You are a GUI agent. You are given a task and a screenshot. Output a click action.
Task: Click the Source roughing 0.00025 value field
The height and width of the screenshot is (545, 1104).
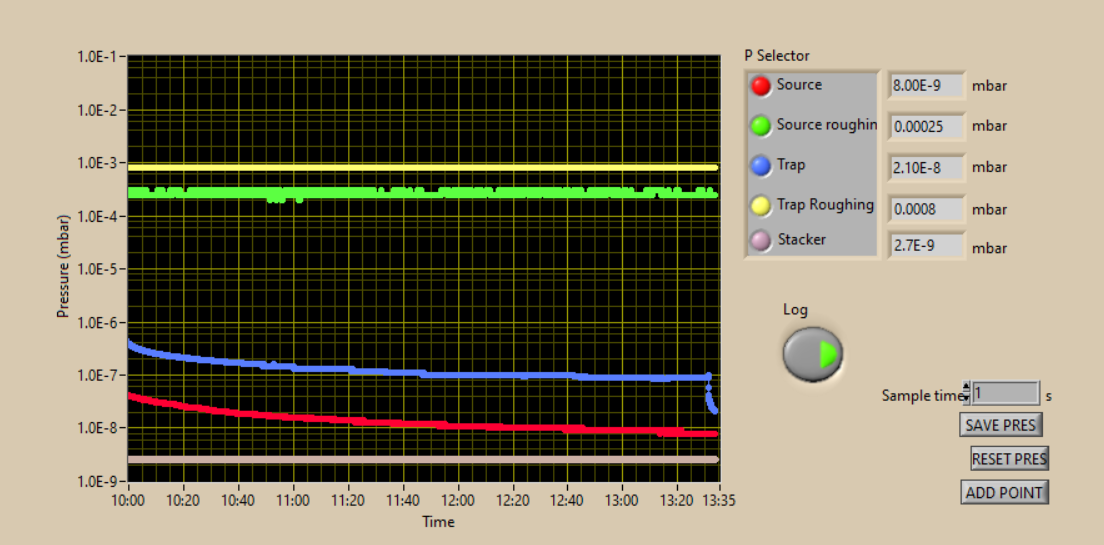click(x=925, y=126)
